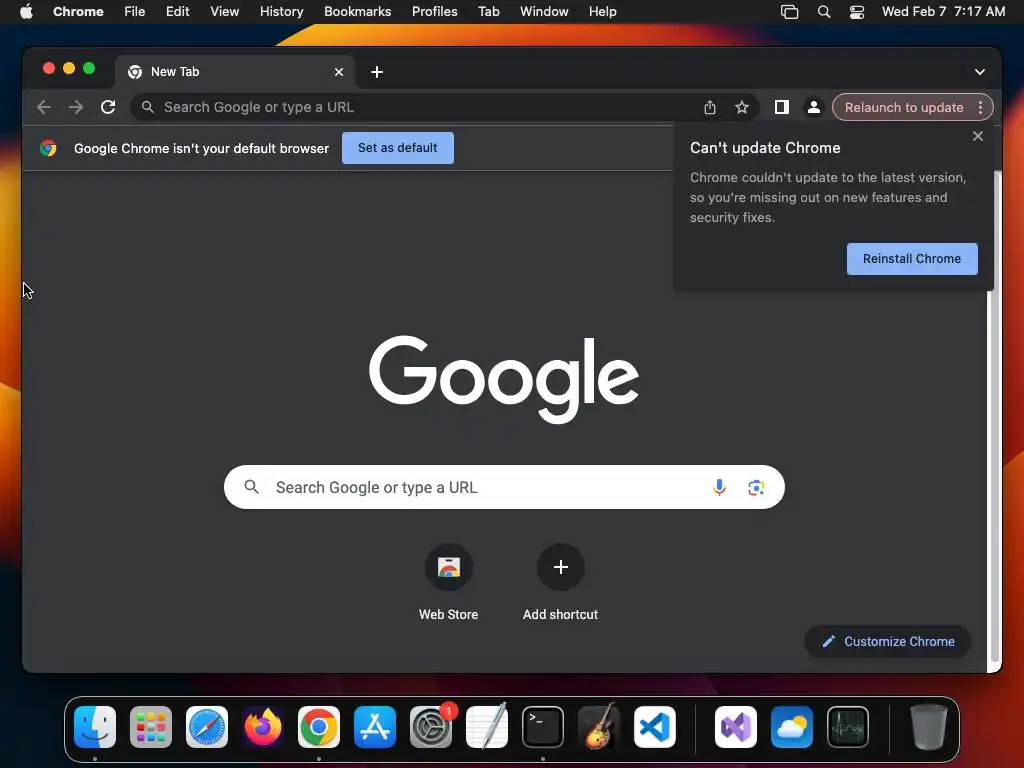Screen dimensions: 1024x768
Task: Open a new tab with plus button
Action: [377, 72]
